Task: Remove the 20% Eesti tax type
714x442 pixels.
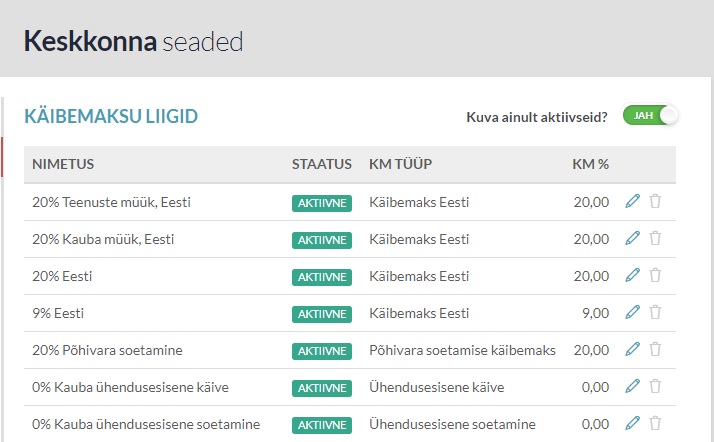Action: point(655,275)
